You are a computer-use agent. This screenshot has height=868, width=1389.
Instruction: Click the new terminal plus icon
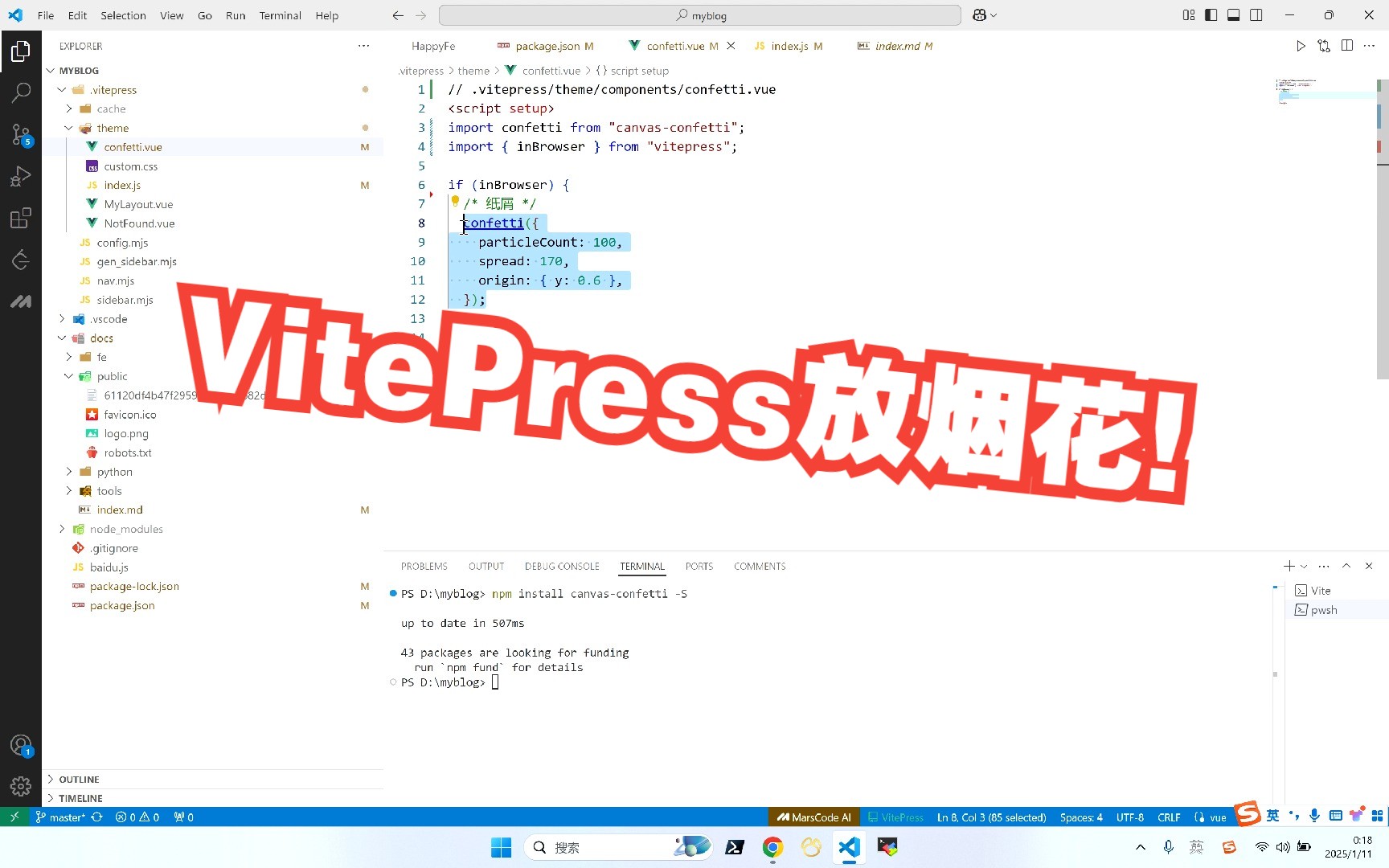pyautogui.click(x=1289, y=566)
